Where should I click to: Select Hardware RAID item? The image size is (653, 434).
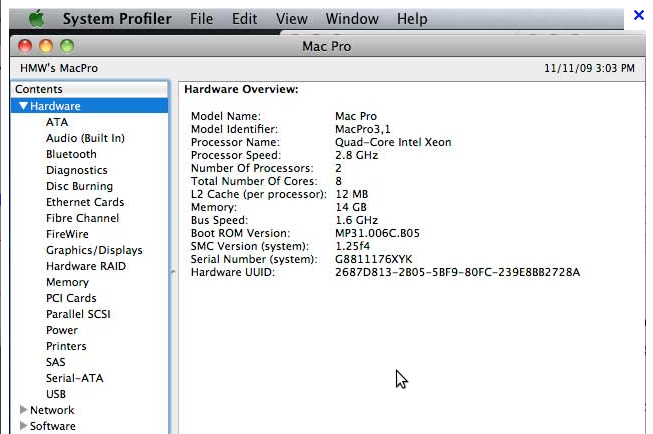click(86, 266)
